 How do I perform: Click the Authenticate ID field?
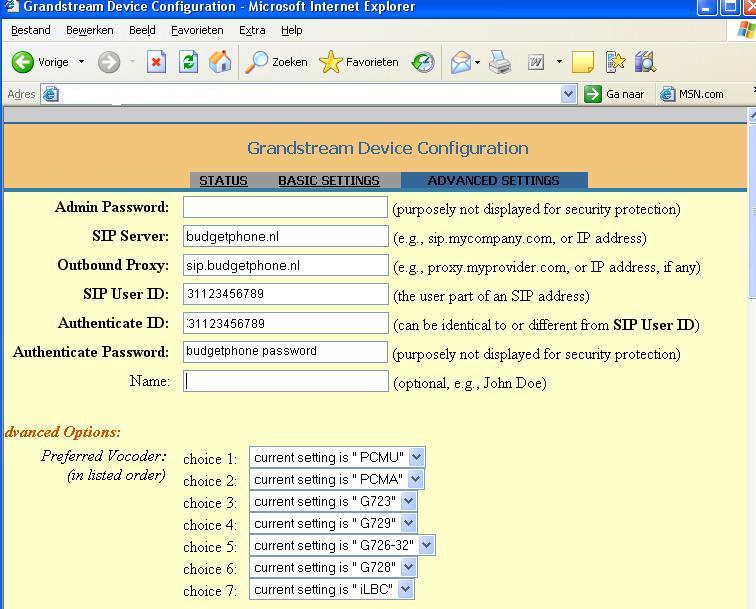(x=285, y=323)
